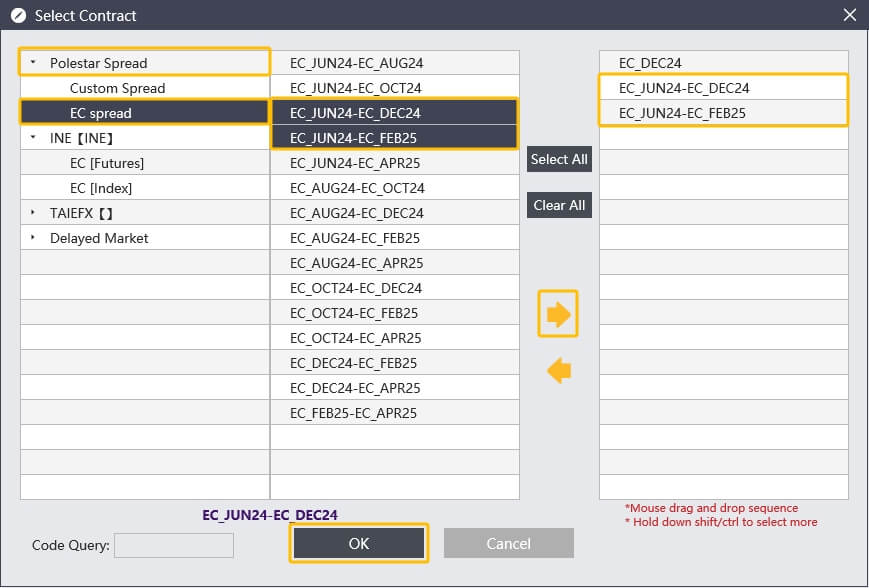Screen dimensions: 869x588
Task: Select EC [Futures] under INE
Action: tap(107, 163)
